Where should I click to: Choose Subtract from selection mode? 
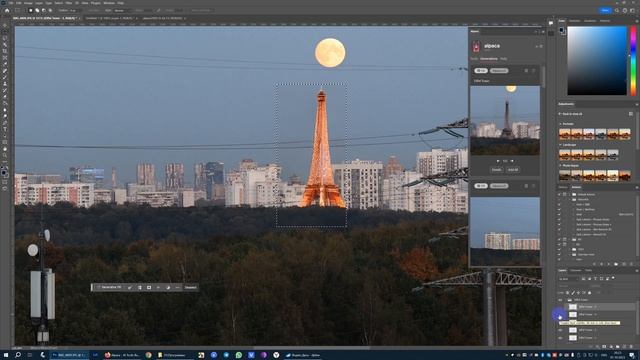pos(44,11)
